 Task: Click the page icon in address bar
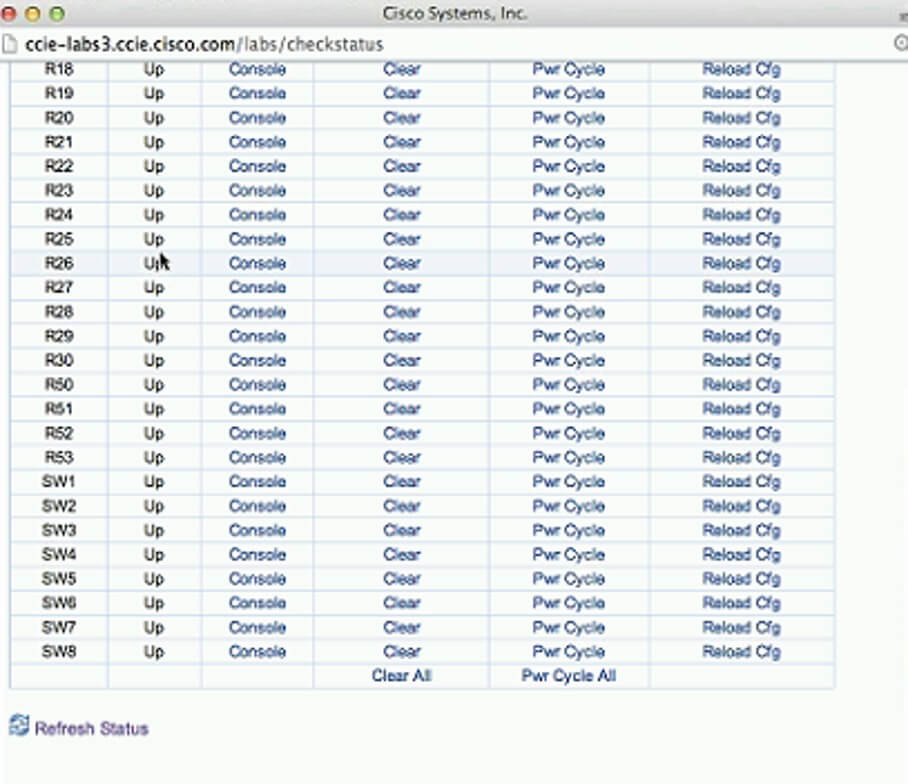click(10, 44)
